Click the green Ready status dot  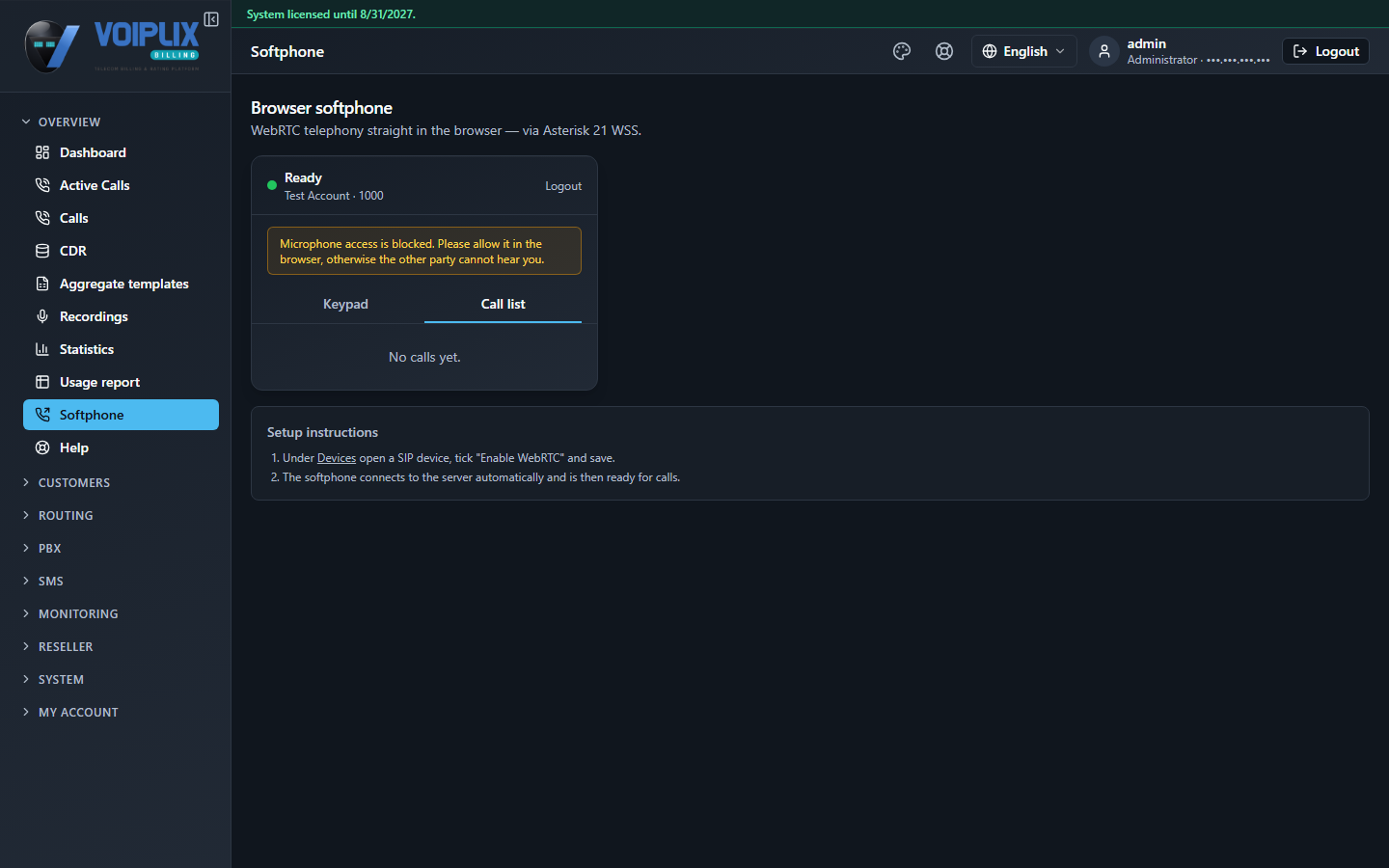coord(272,185)
